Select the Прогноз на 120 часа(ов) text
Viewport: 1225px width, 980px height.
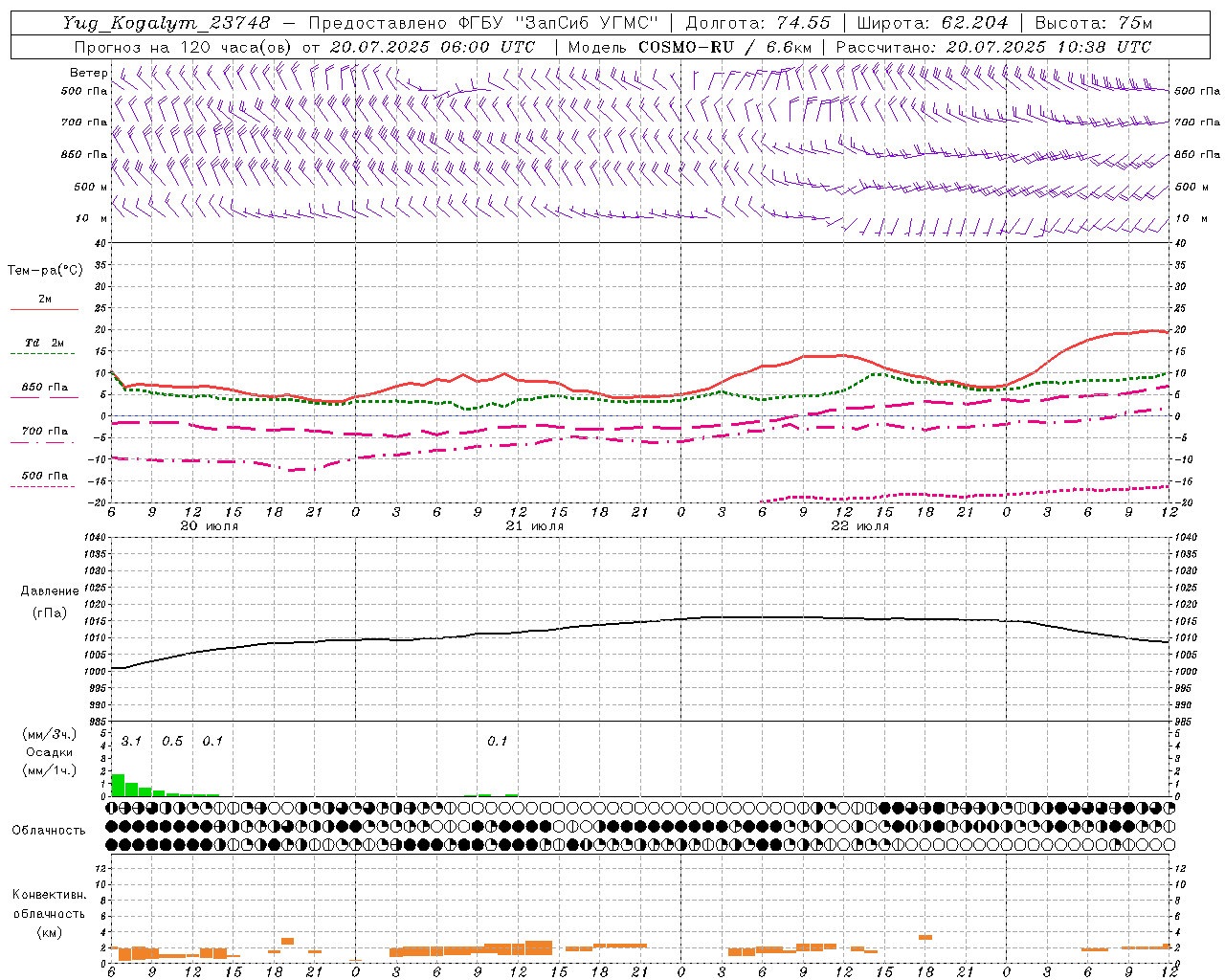point(185,47)
